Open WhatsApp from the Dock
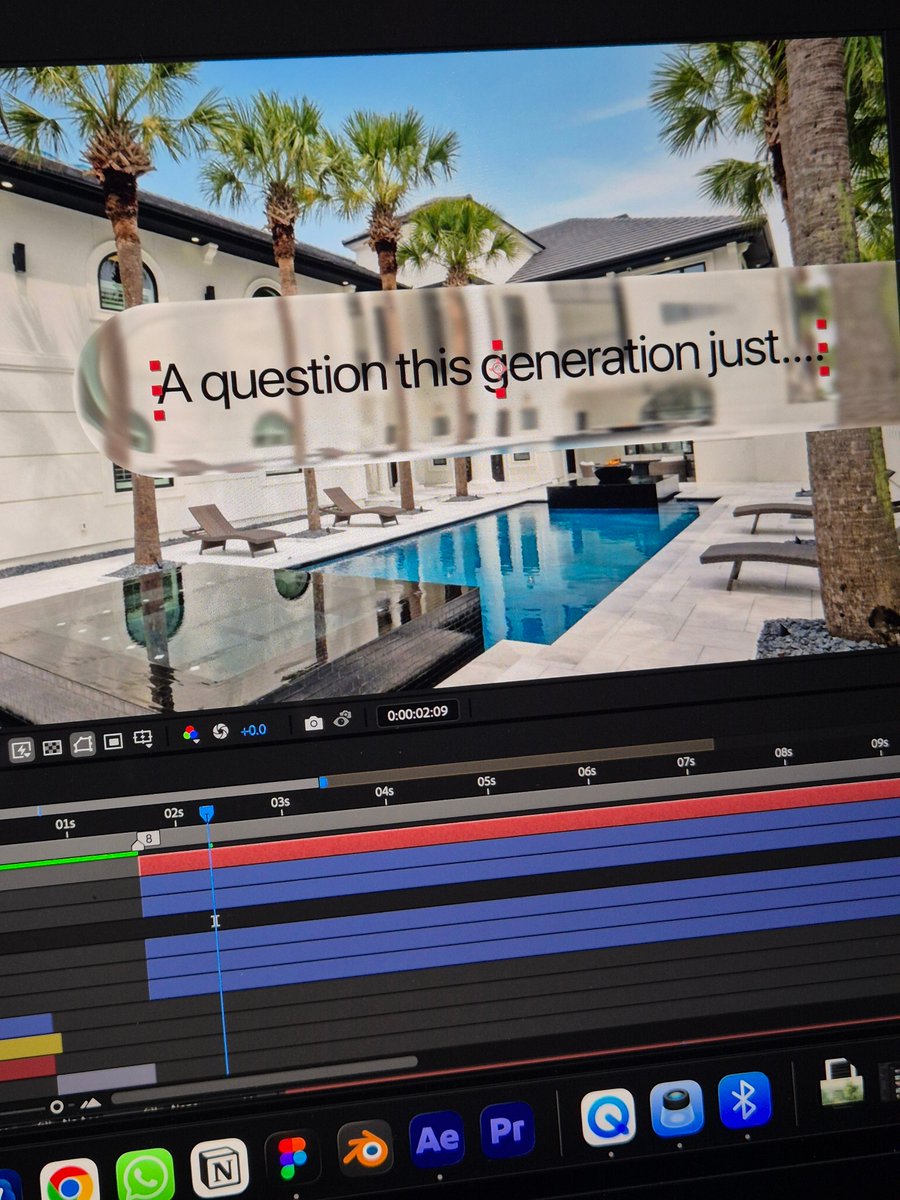Viewport: 900px width, 1200px height. (145, 1175)
